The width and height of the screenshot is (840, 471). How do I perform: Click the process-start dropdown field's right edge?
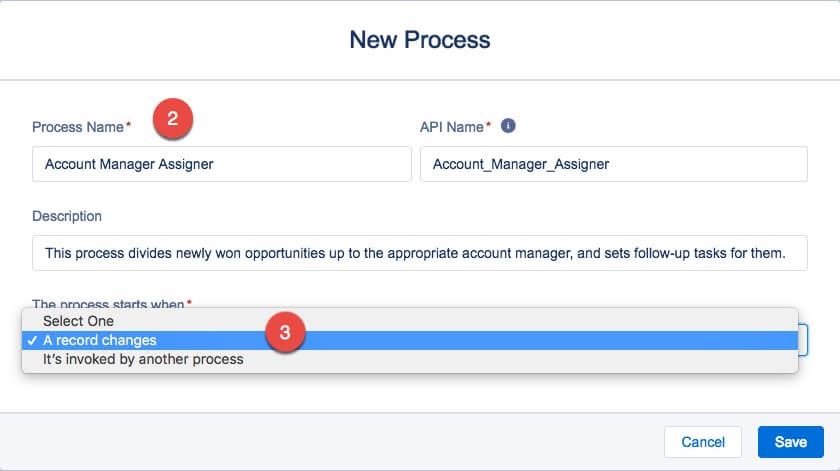803,340
